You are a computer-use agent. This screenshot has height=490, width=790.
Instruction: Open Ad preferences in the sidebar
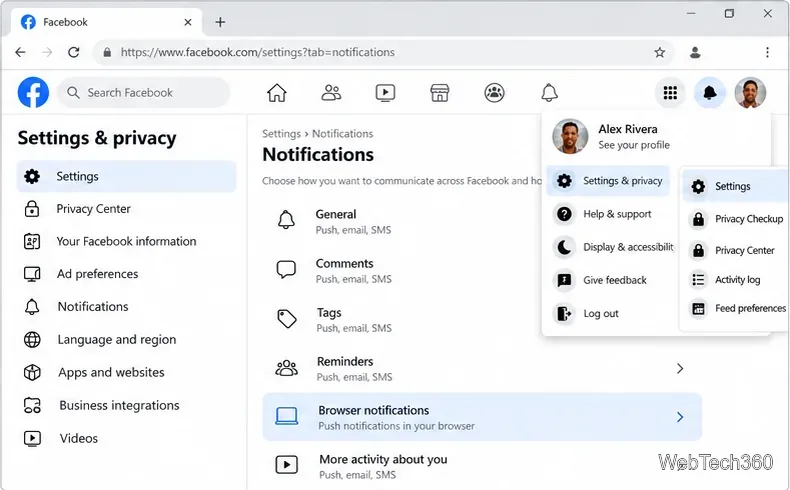pyautogui.click(x=126, y=274)
